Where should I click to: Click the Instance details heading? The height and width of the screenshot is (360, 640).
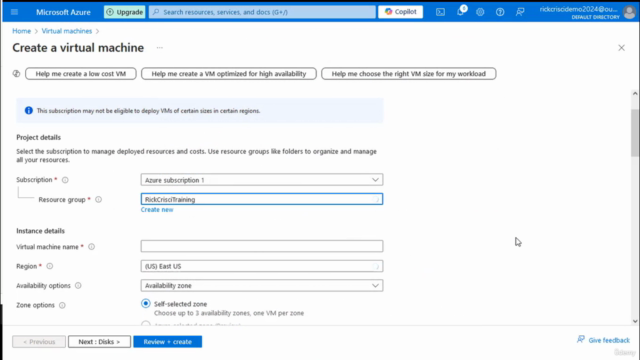point(40,231)
